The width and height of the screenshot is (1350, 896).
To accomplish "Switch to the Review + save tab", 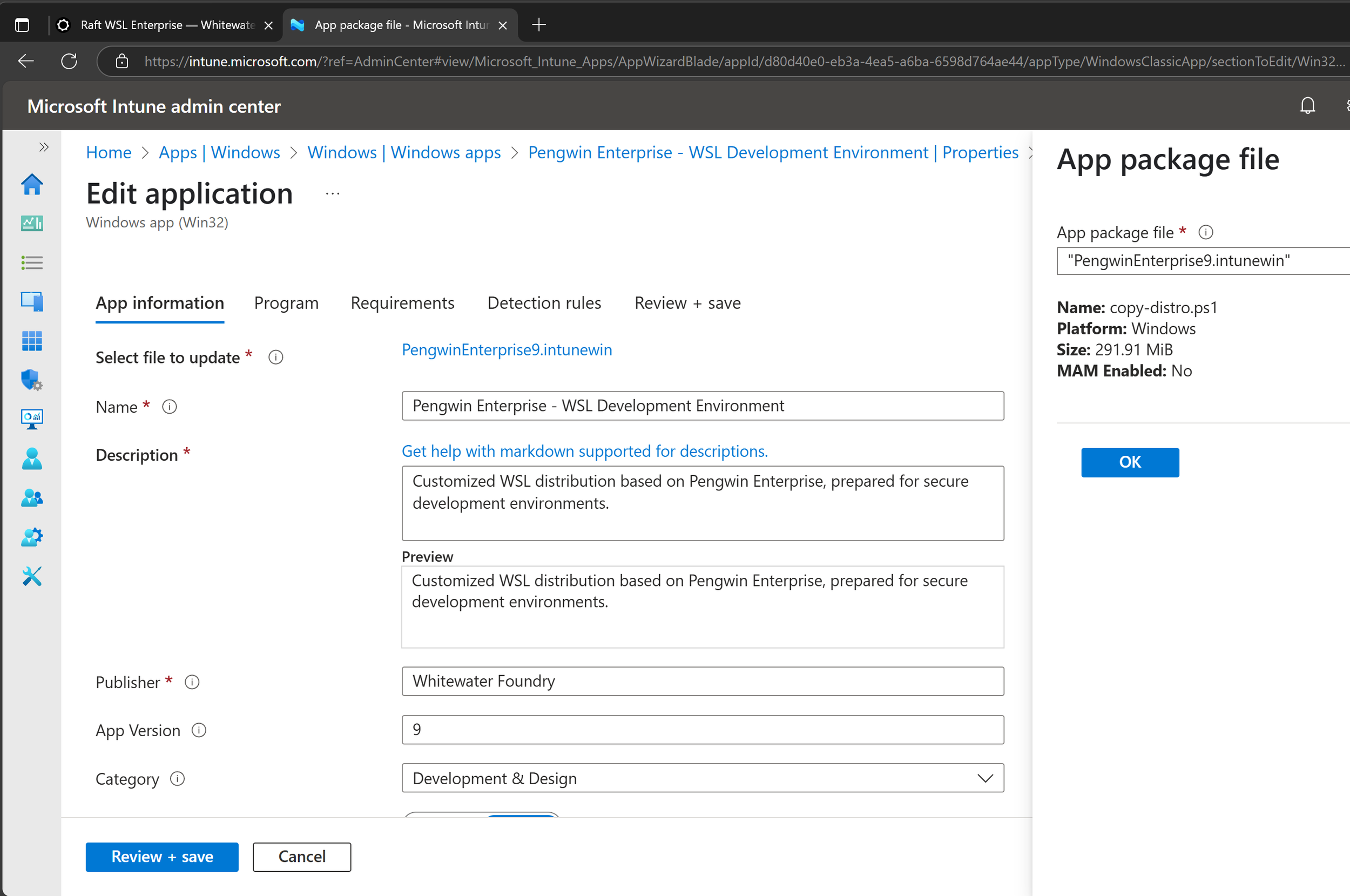I will click(x=687, y=303).
